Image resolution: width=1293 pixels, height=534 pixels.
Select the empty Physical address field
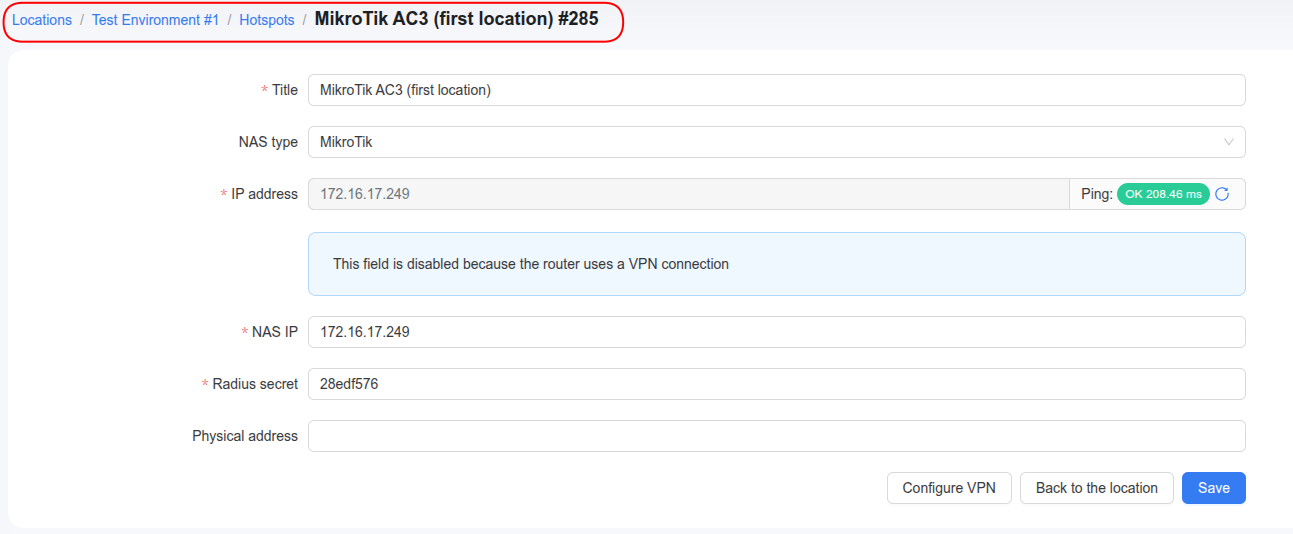pyautogui.click(x=776, y=436)
